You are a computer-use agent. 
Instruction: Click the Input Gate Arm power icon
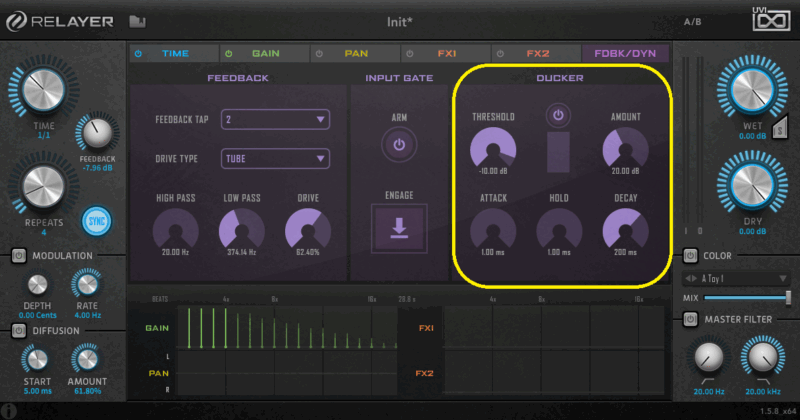pyautogui.click(x=399, y=145)
